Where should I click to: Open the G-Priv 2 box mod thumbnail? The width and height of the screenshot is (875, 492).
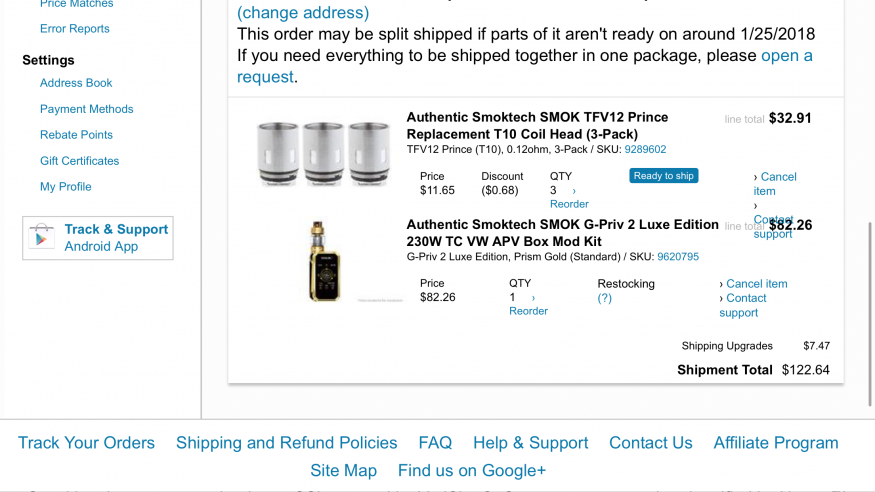(x=324, y=261)
